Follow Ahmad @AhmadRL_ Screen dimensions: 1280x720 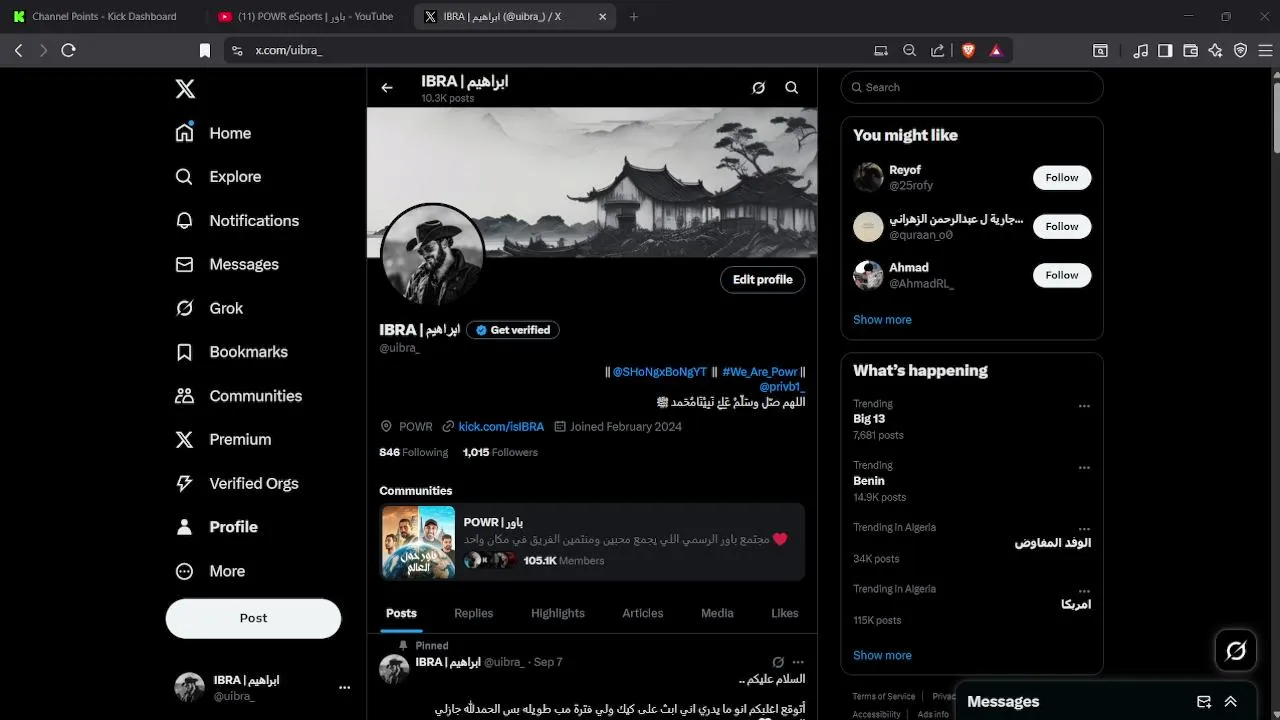point(1062,276)
